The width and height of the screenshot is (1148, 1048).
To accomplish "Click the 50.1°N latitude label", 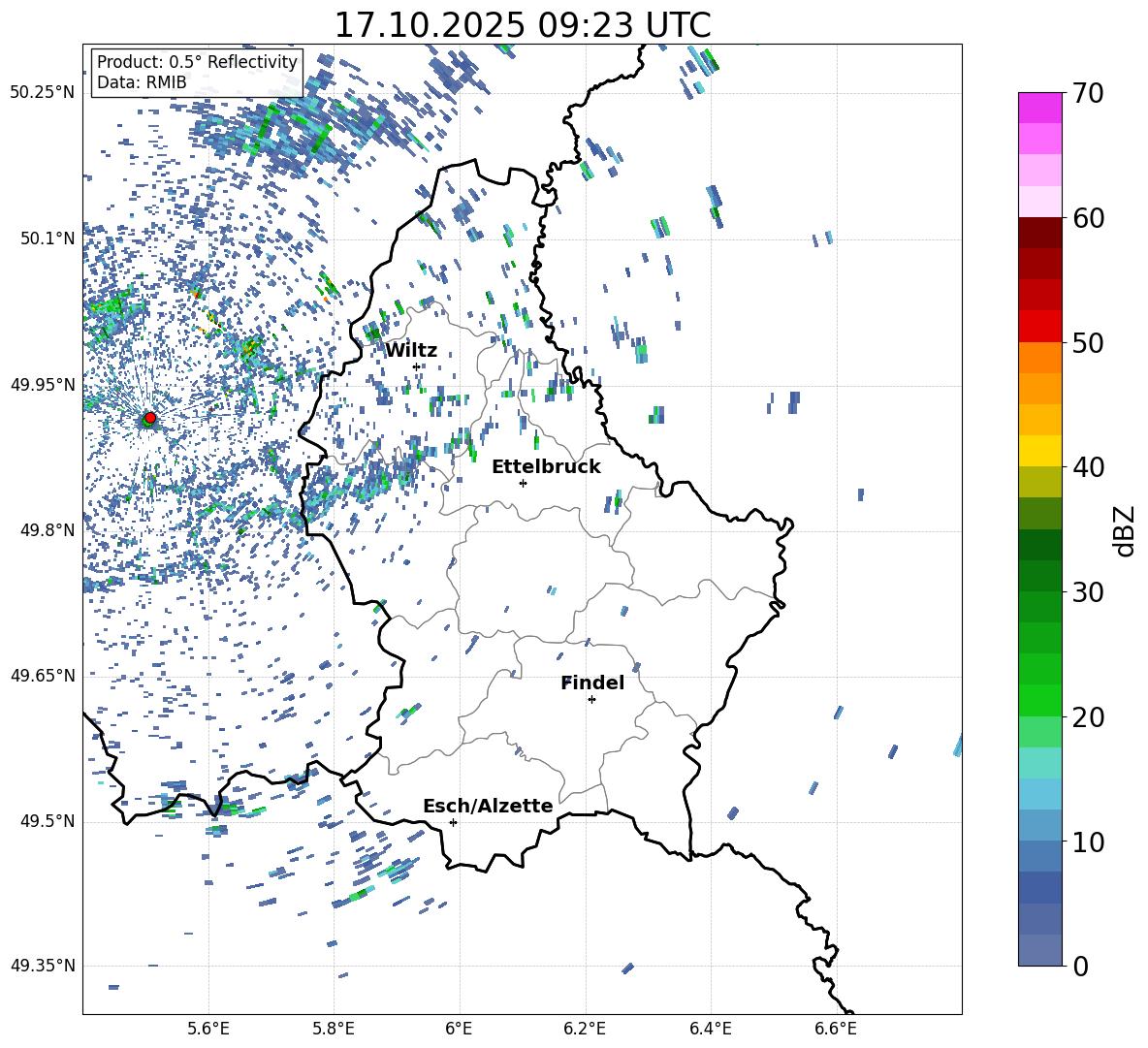I will (x=48, y=238).
